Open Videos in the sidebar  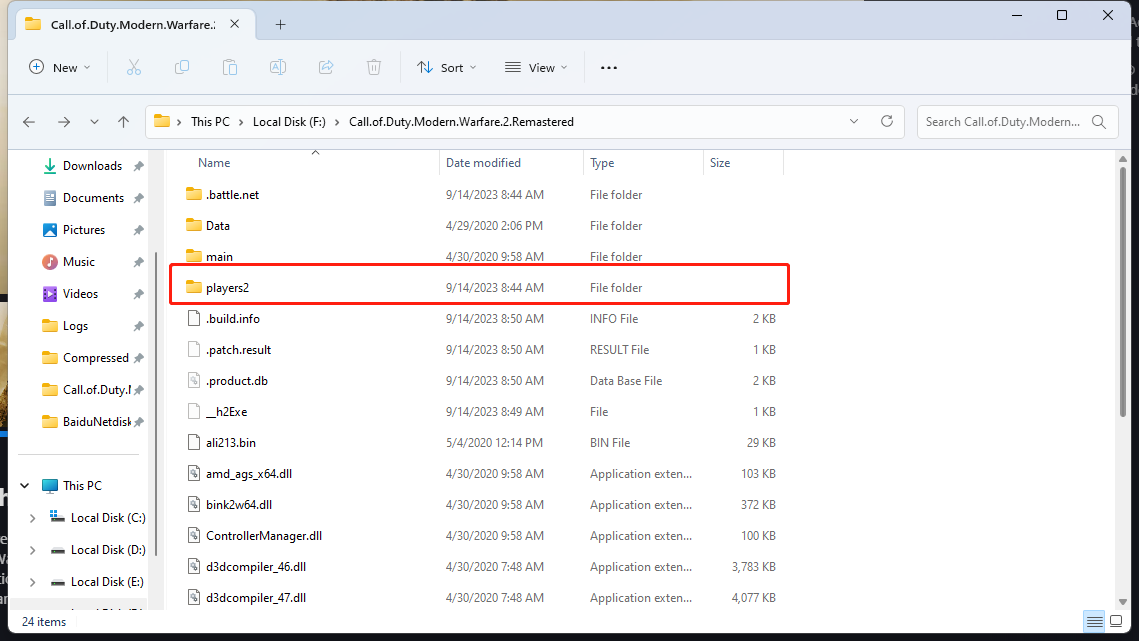pos(80,294)
